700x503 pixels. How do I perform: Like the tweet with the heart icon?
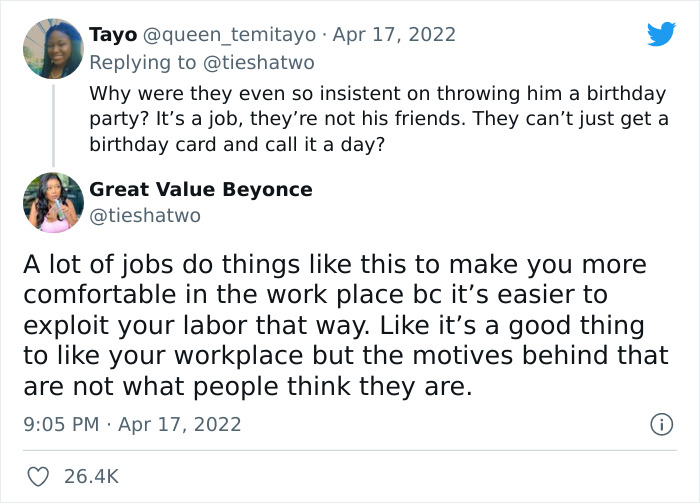tap(37, 476)
